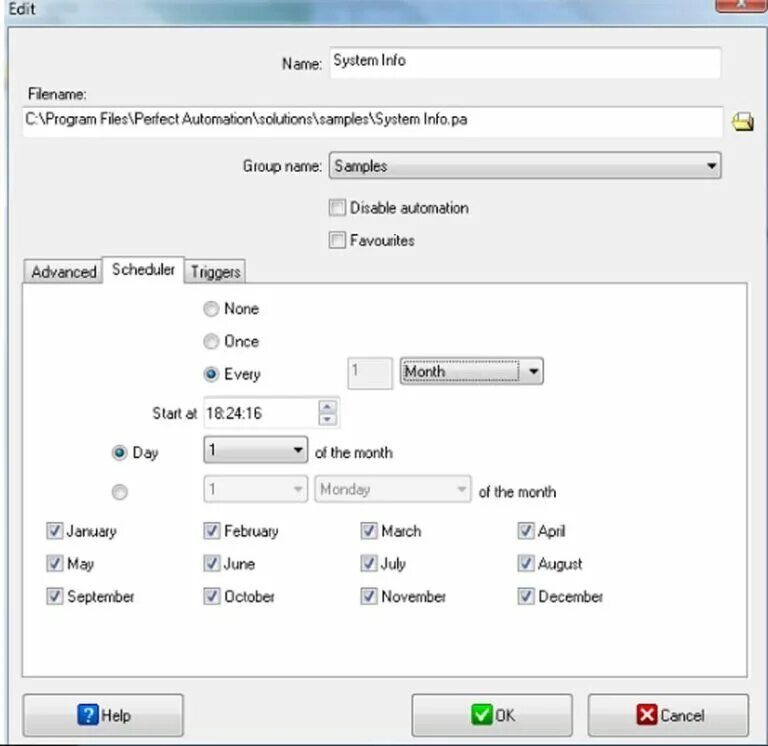Toggle the December checkbox
This screenshot has height=746, width=768.
(526, 597)
